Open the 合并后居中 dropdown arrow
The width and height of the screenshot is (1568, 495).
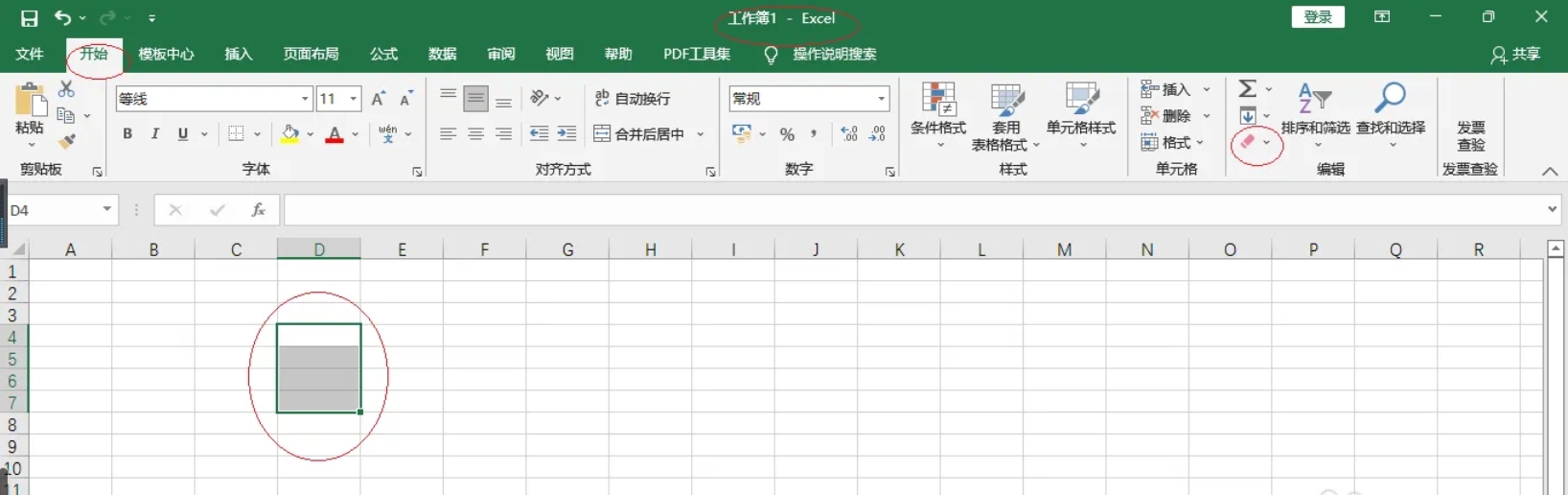pos(701,134)
